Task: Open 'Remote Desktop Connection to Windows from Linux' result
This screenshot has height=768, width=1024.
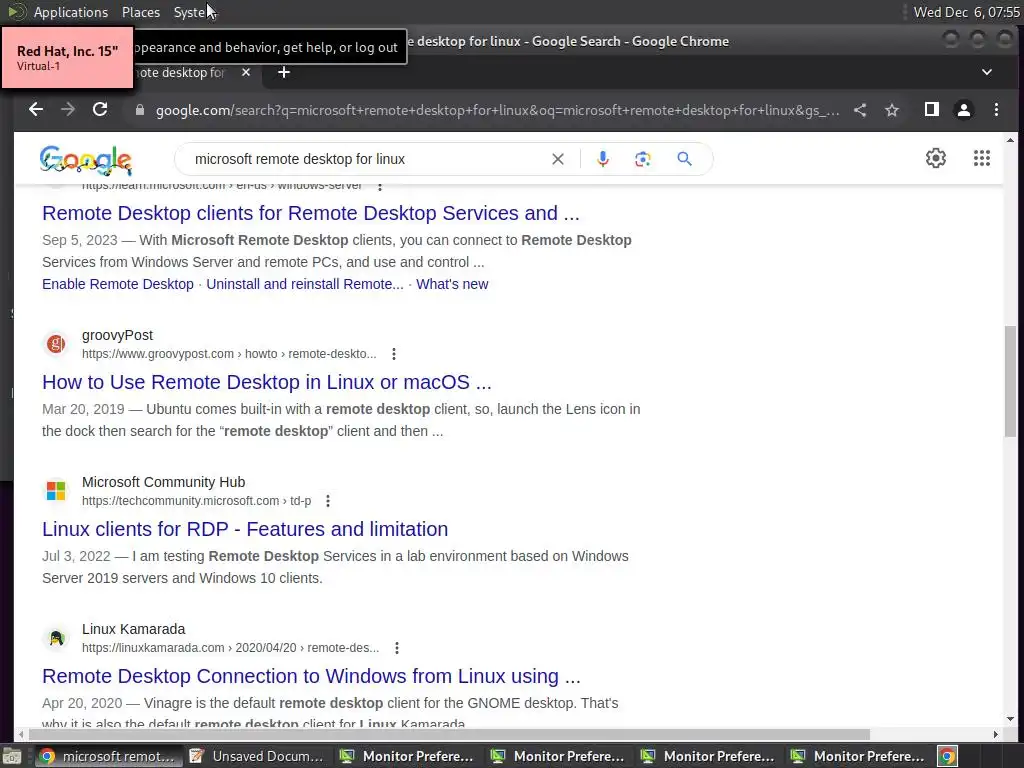Action: click(x=311, y=676)
